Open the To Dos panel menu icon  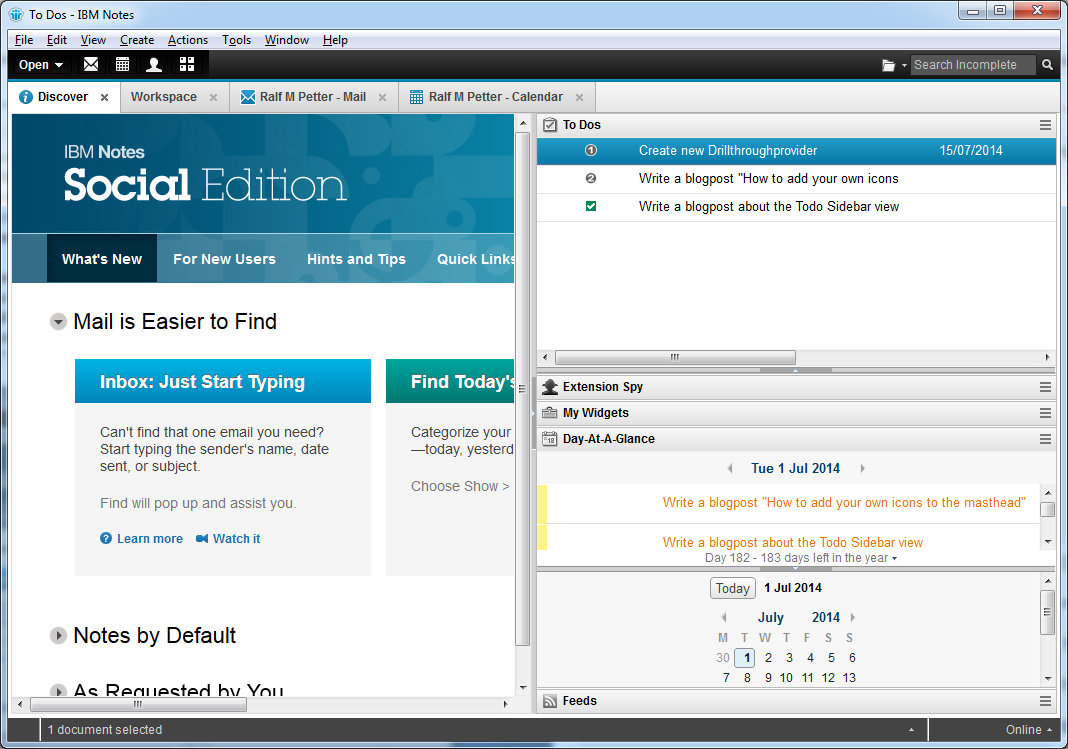coord(1045,125)
